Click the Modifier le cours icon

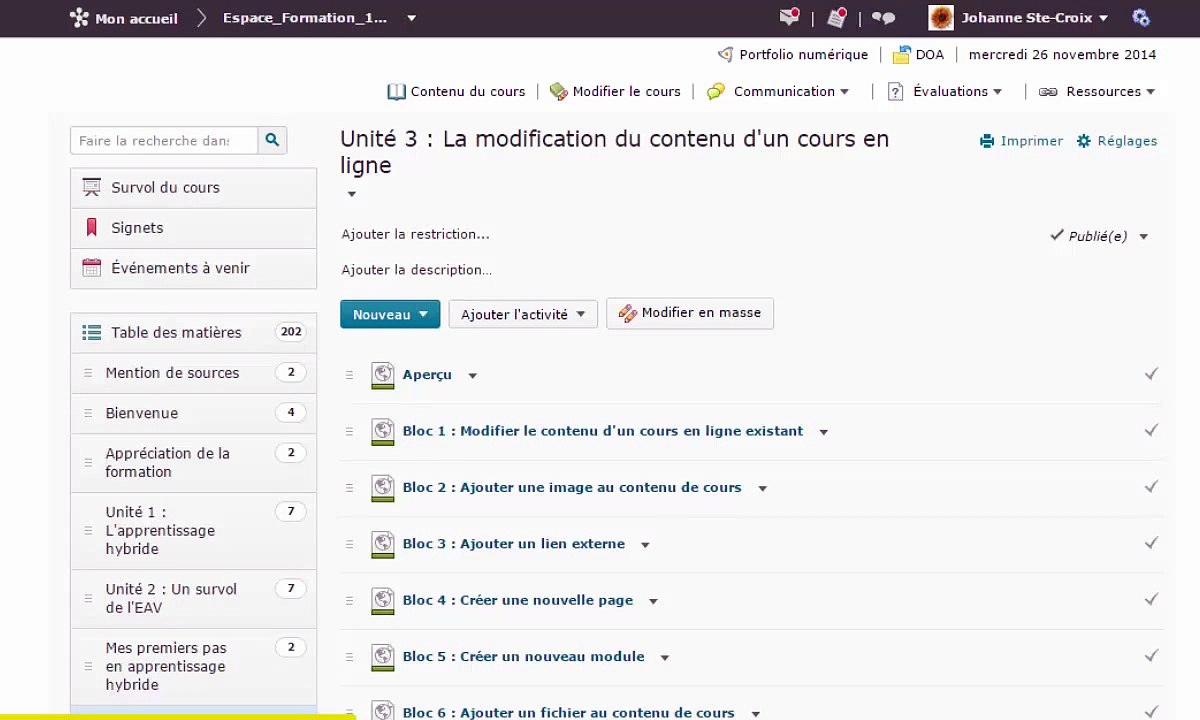pyautogui.click(x=558, y=91)
